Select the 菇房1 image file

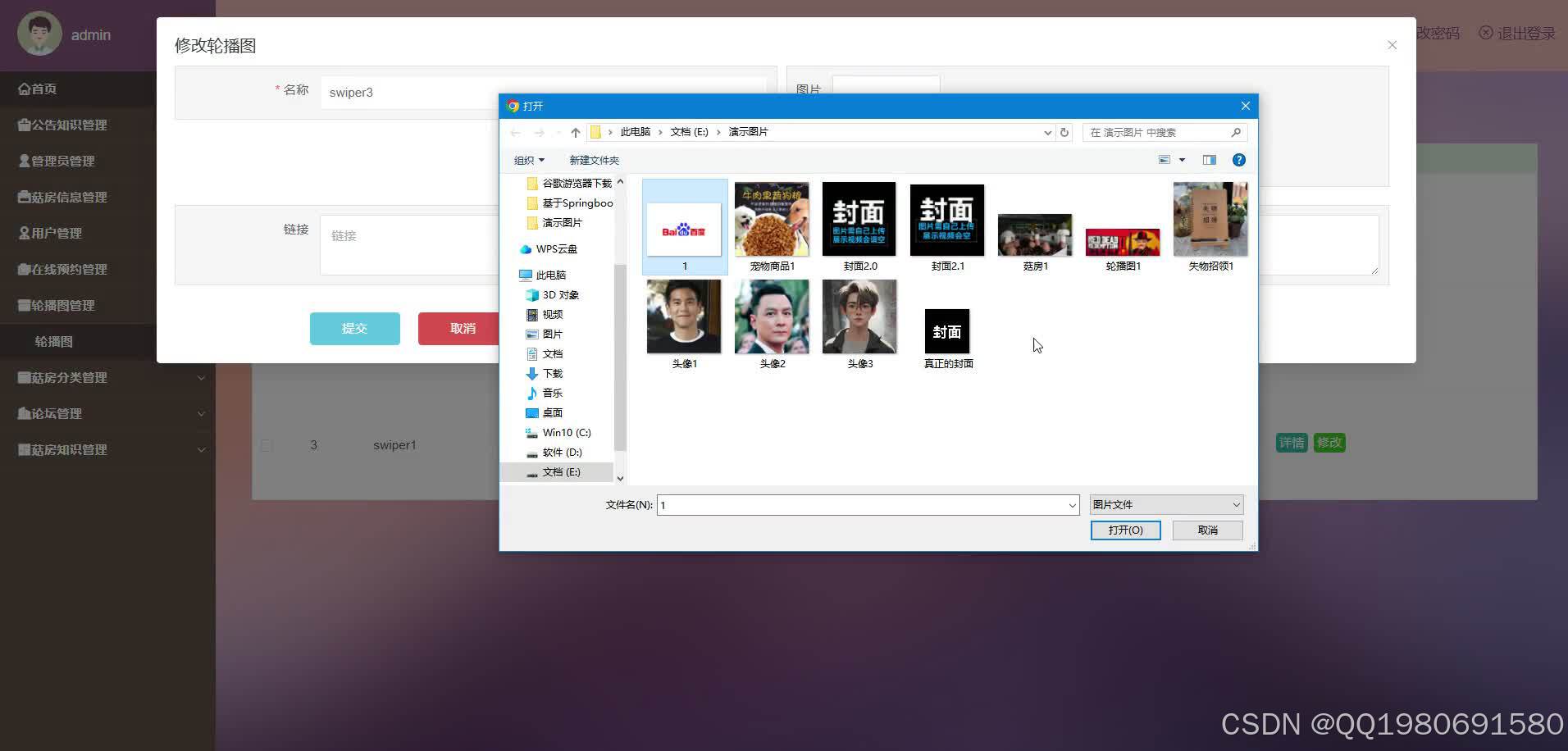[x=1035, y=241]
